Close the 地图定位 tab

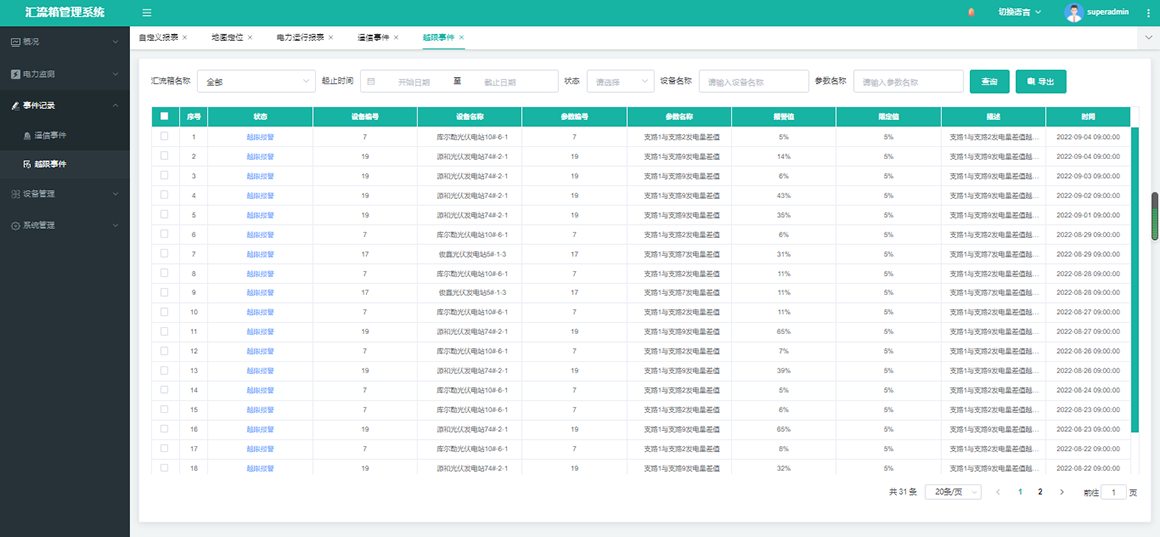click(x=250, y=37)
